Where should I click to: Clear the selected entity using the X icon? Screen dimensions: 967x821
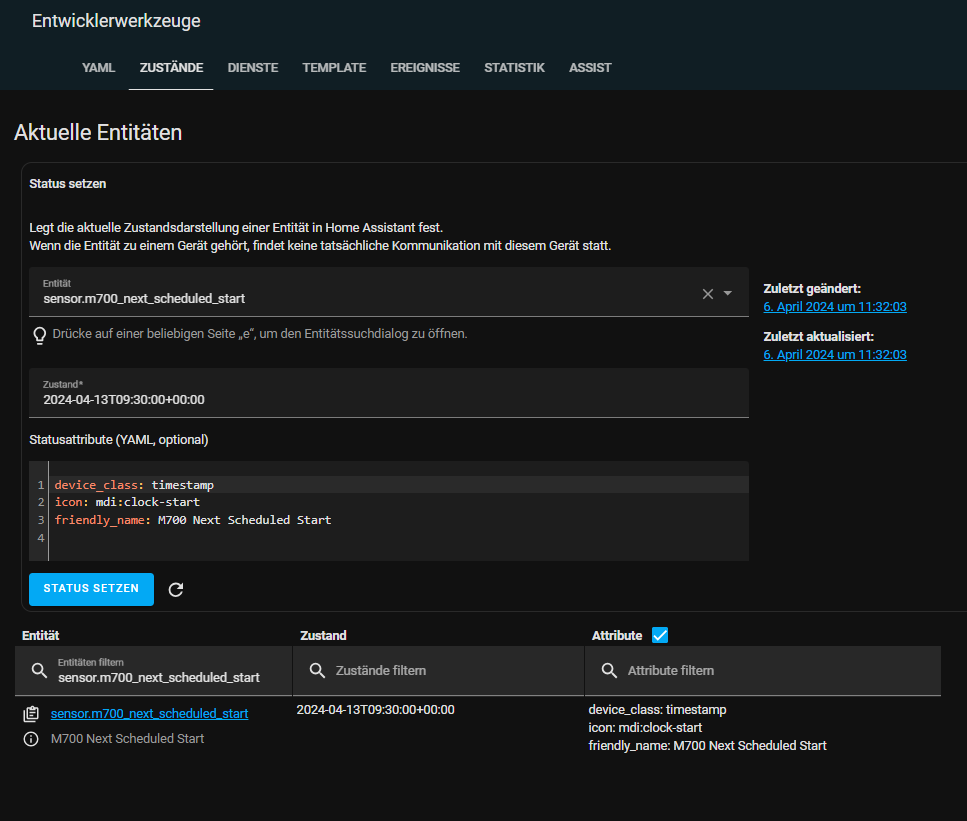pyautogui.click(x=710, y=293)
